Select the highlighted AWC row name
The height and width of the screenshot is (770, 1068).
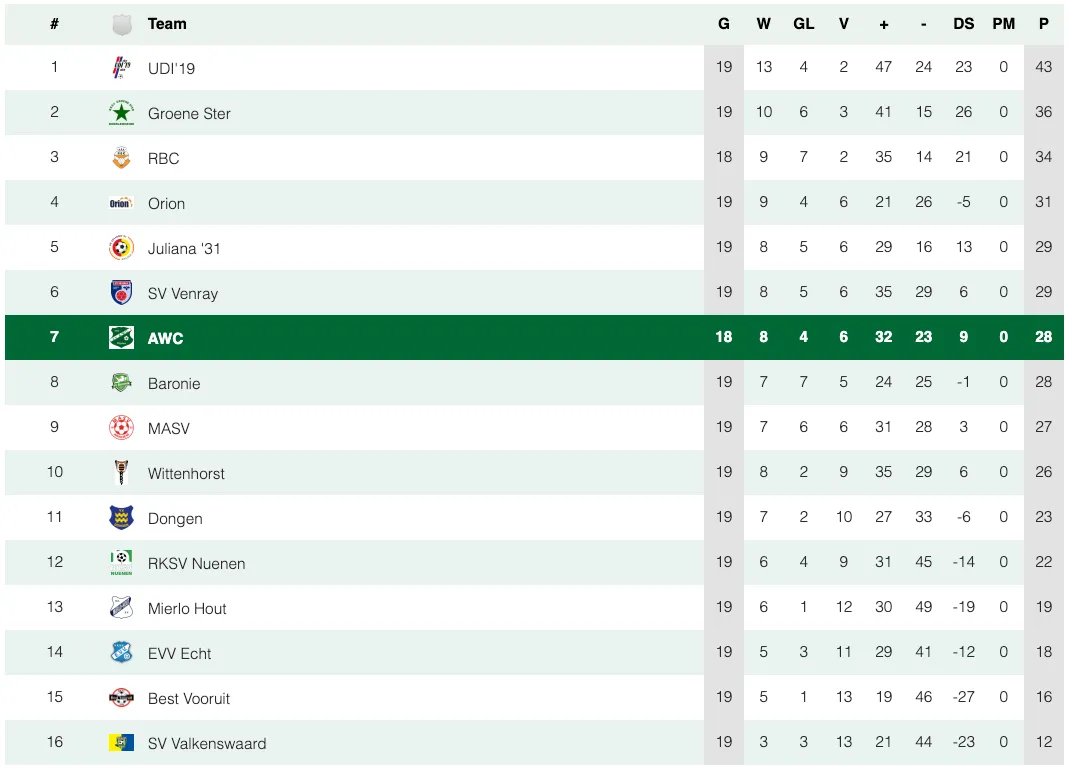point(165,338)
